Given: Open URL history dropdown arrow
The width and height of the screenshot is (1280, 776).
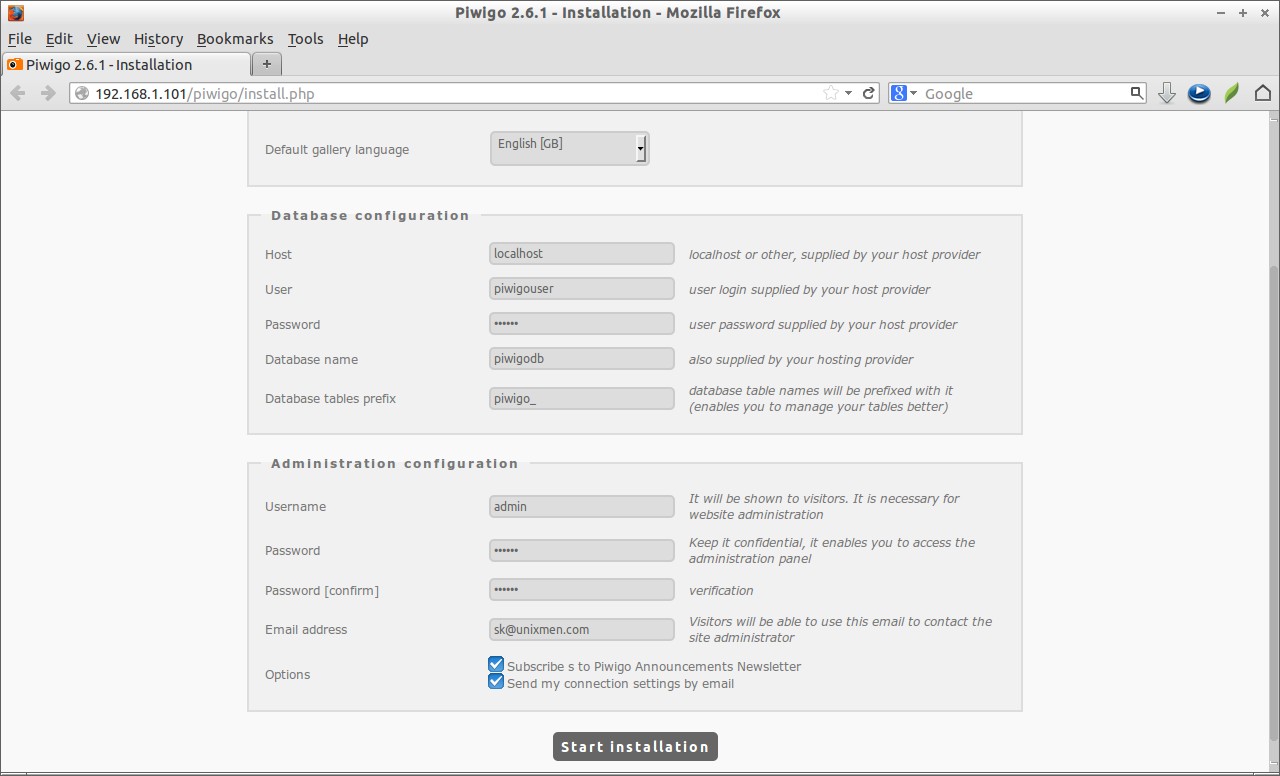Looking at the screenshot, I should pyautogui.click(x=848, y=93).
